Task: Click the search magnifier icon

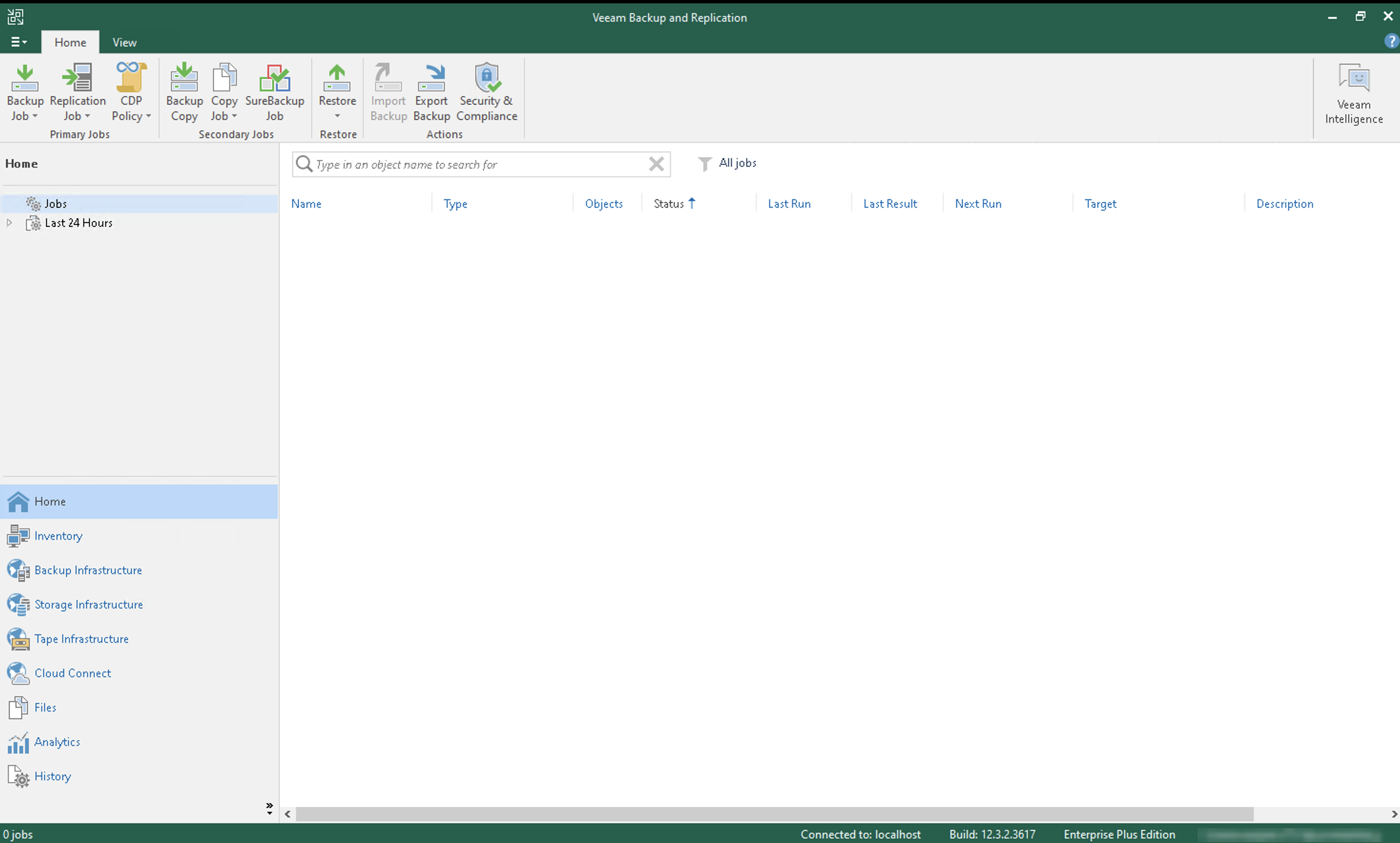Action: pyautogui.click(x=304, y=164)
